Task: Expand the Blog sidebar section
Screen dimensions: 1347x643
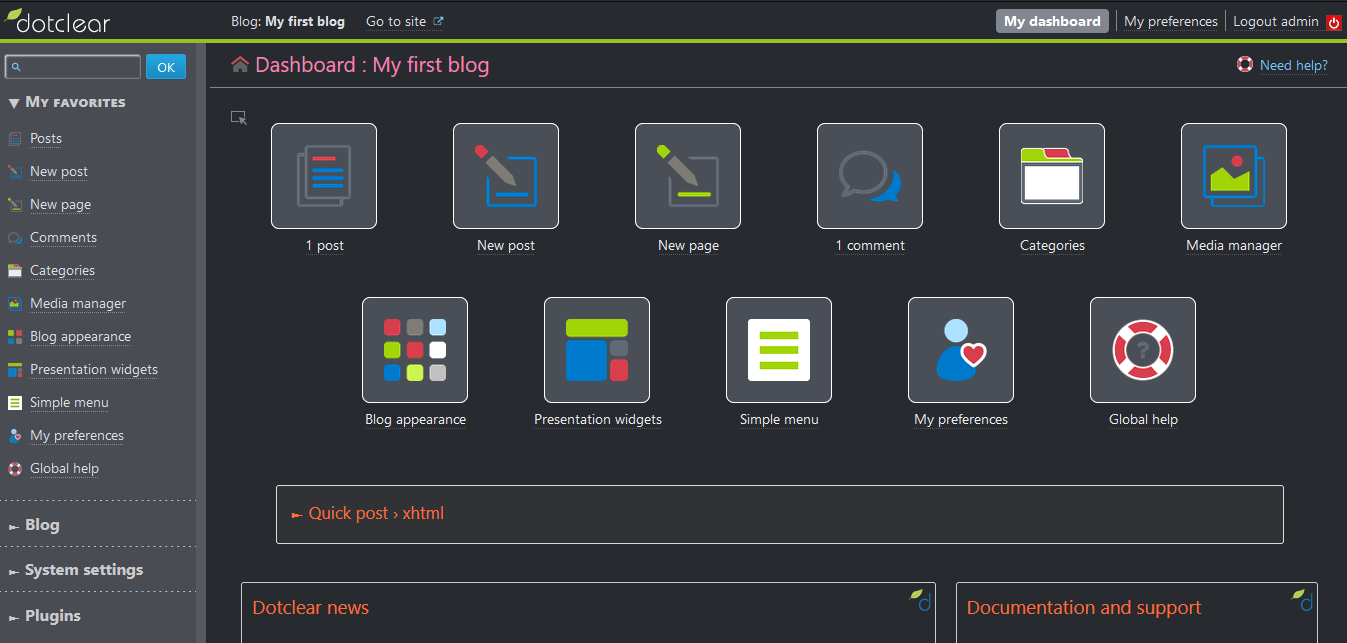Action: tap(42, 525)
